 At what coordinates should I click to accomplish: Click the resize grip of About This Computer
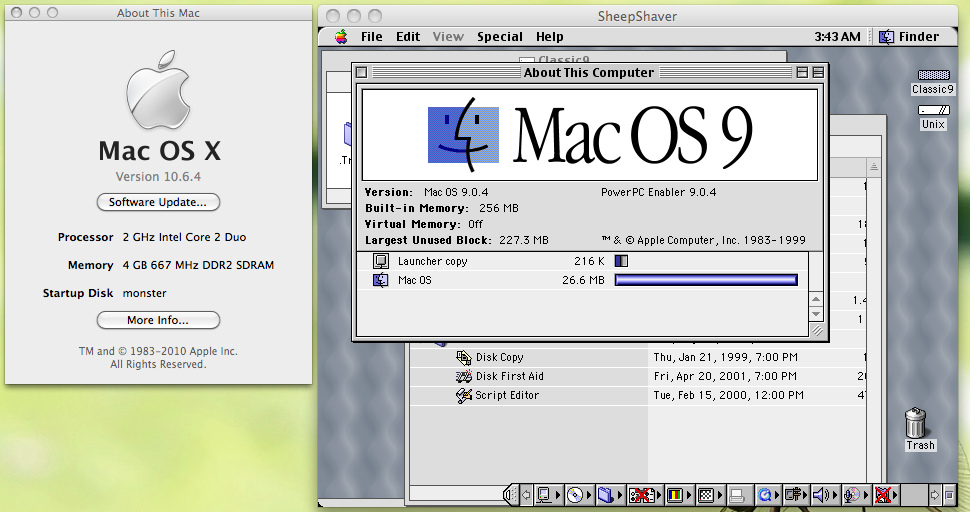coord(817,330)
